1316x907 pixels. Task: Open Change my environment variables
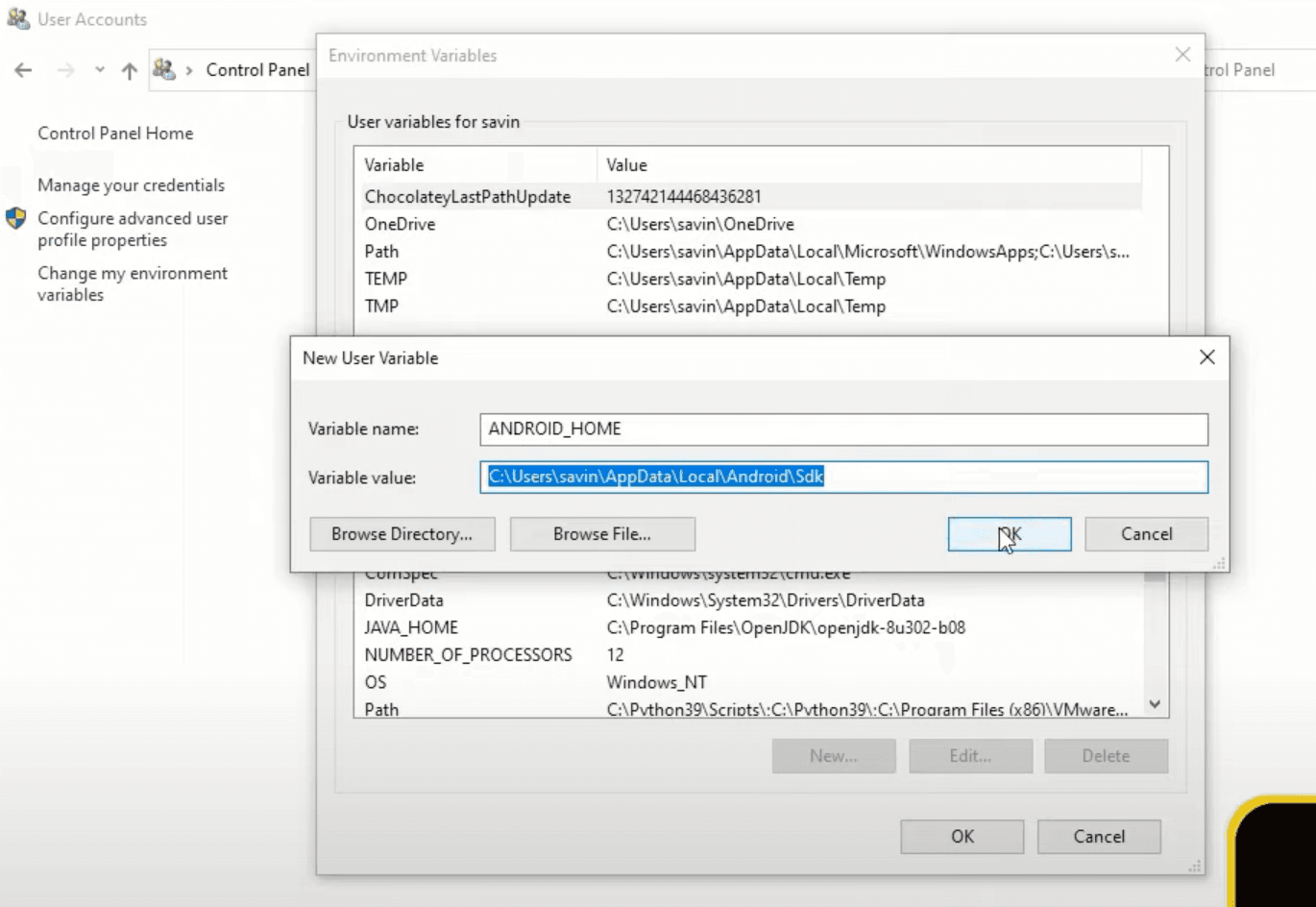point(132,283)
